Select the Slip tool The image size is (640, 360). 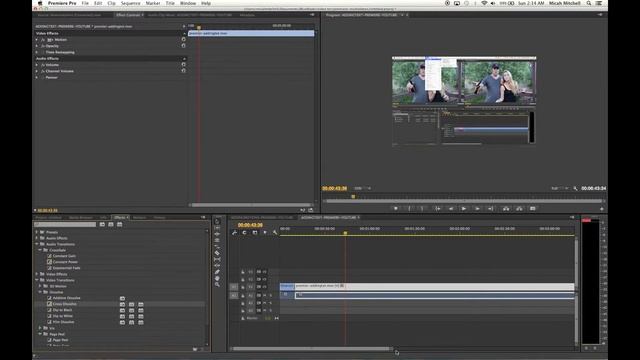pyautogui.click(x=217, y=259)
